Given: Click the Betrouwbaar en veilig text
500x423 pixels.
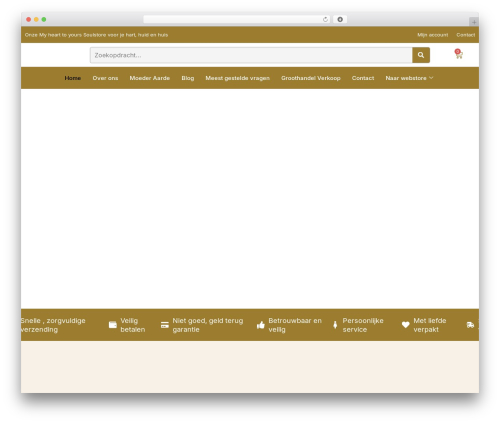Looking at the screenshot, I should [295, 325].
